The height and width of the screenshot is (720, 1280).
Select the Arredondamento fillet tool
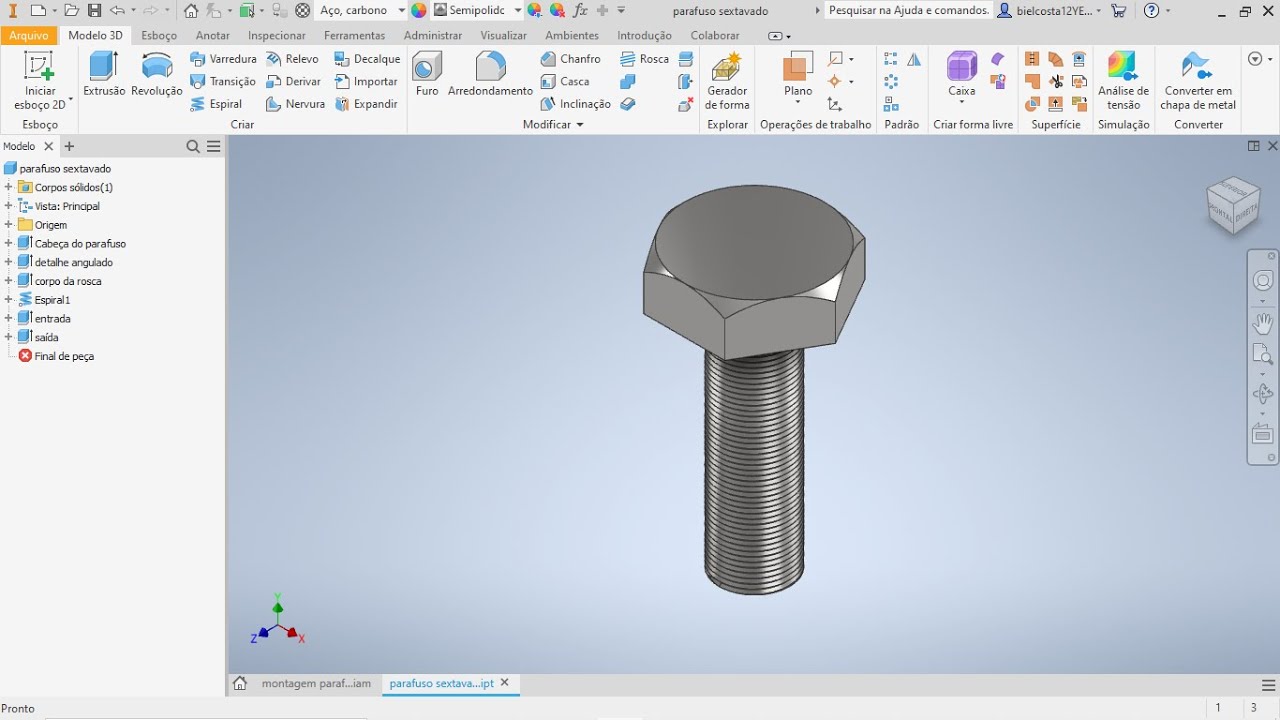click(490, 74)
